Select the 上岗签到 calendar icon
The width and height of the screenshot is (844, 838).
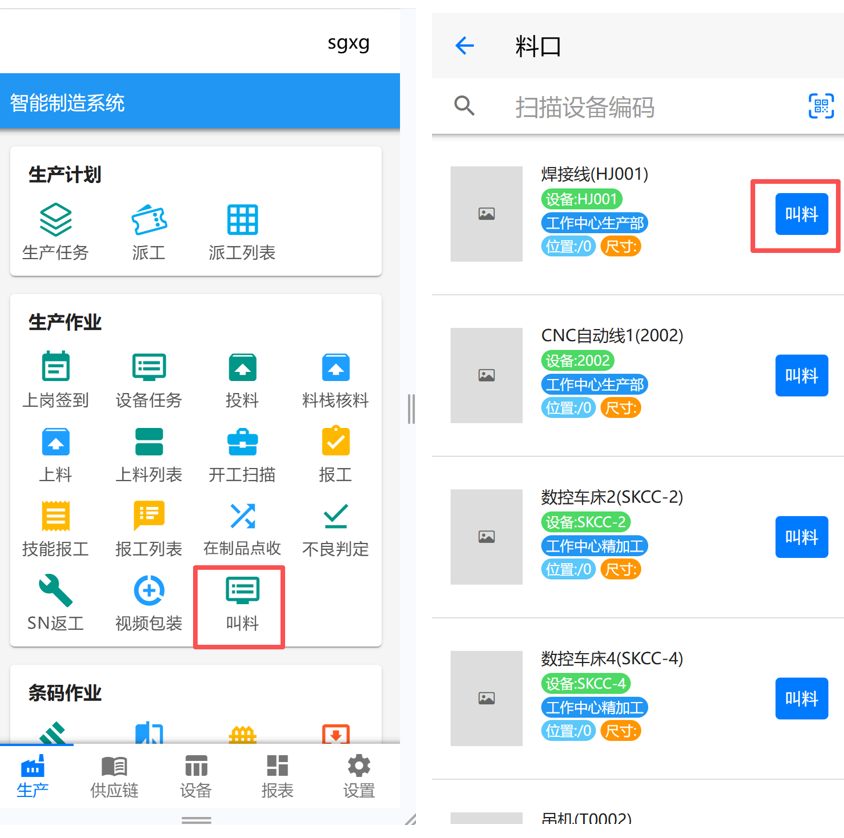(x=56, y=368)
